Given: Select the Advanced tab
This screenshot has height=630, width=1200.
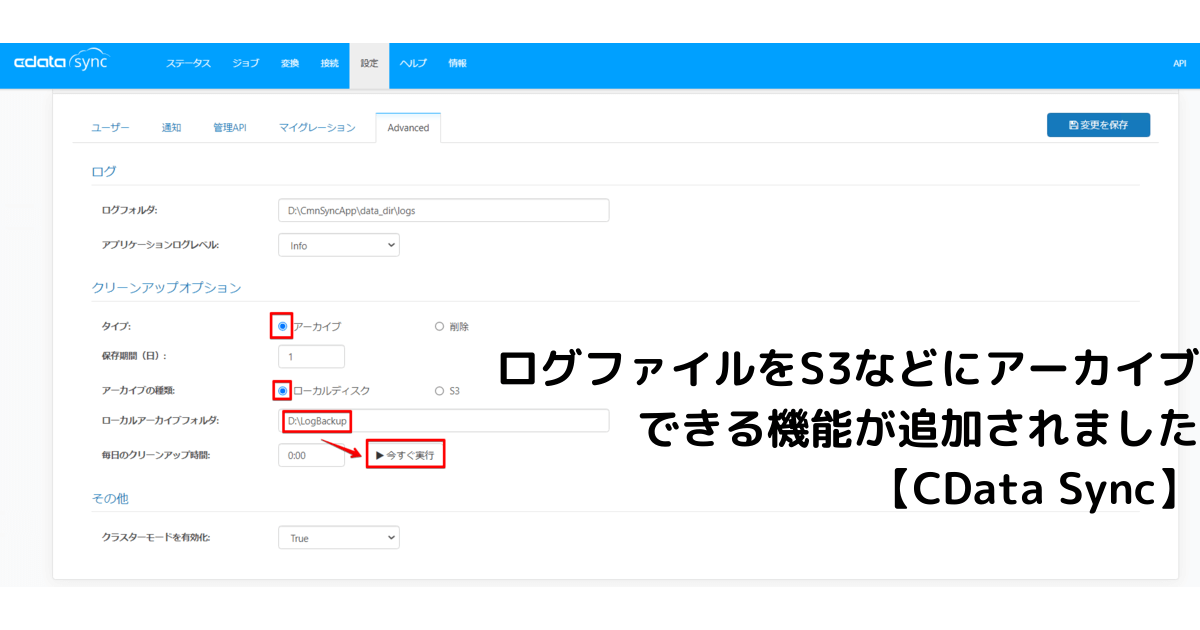Looking at the screenshot, I should (408, 128).
